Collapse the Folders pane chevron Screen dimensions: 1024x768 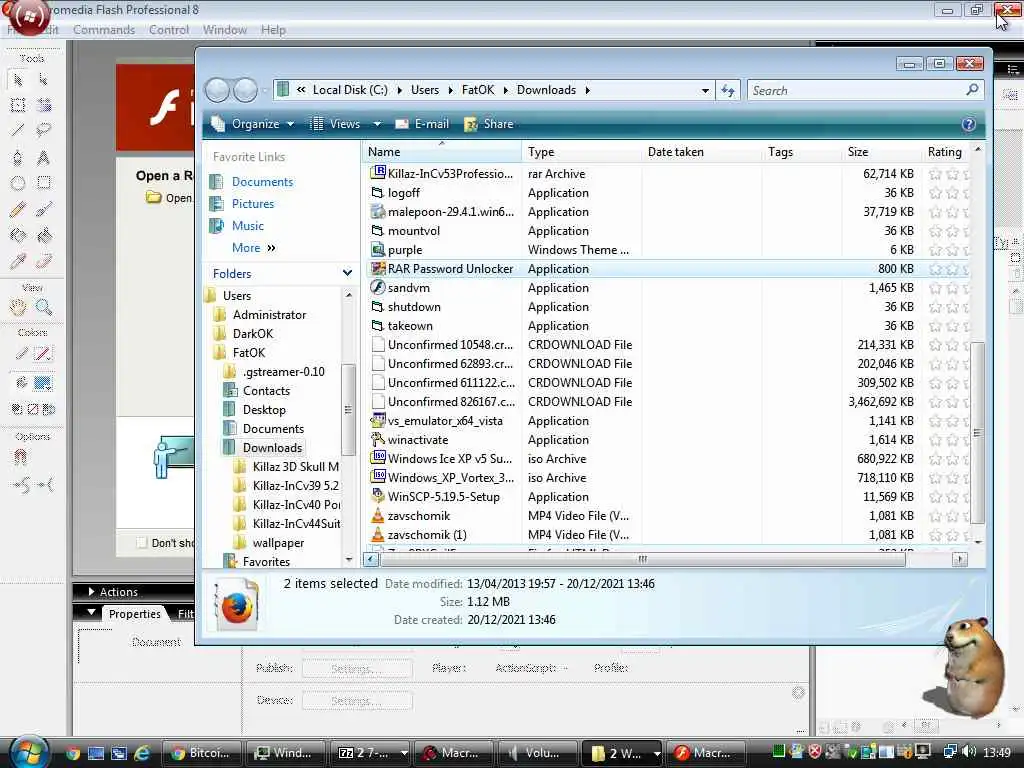tap(347, 273)
